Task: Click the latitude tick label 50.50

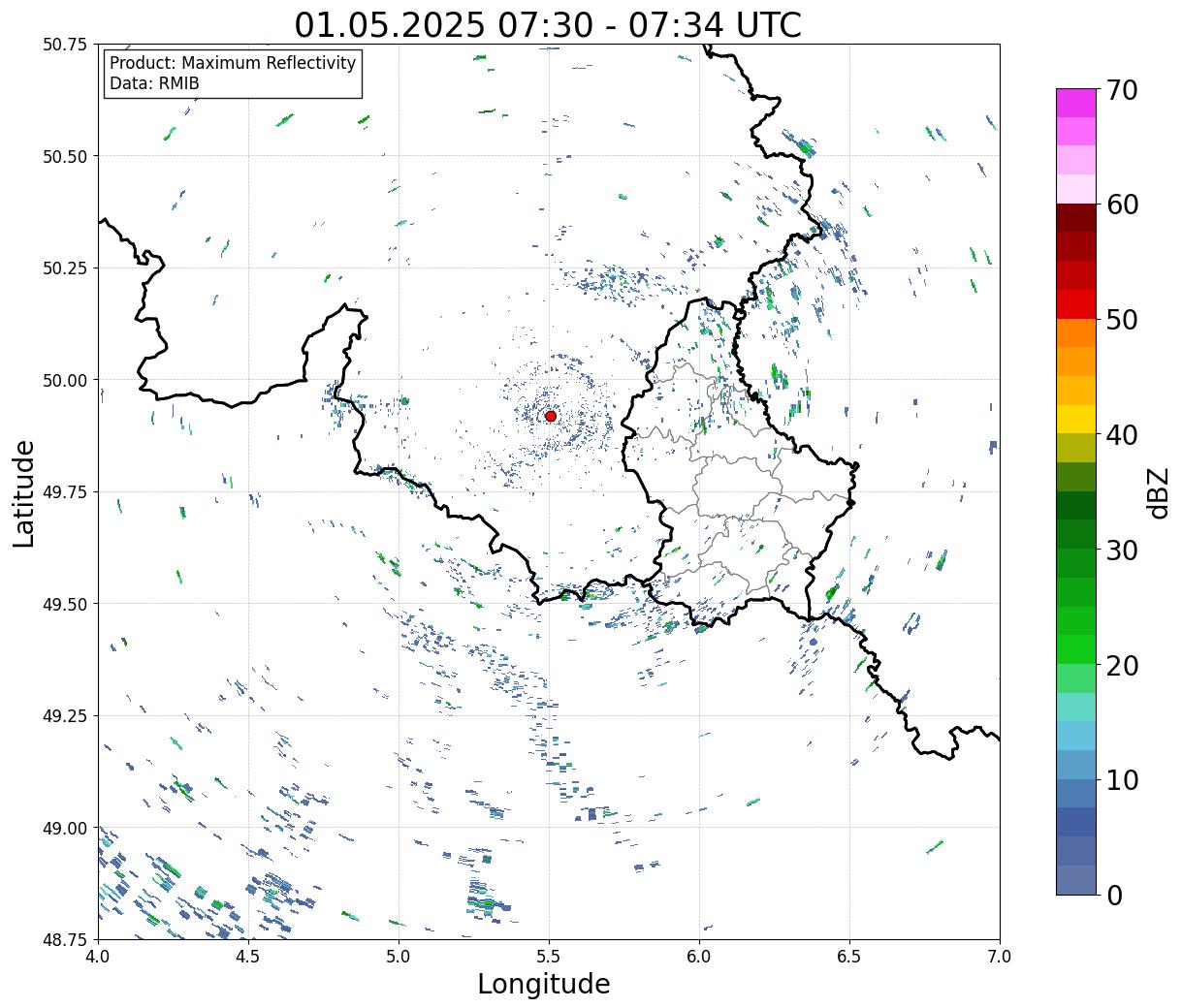Action: (x=65, y=156)
